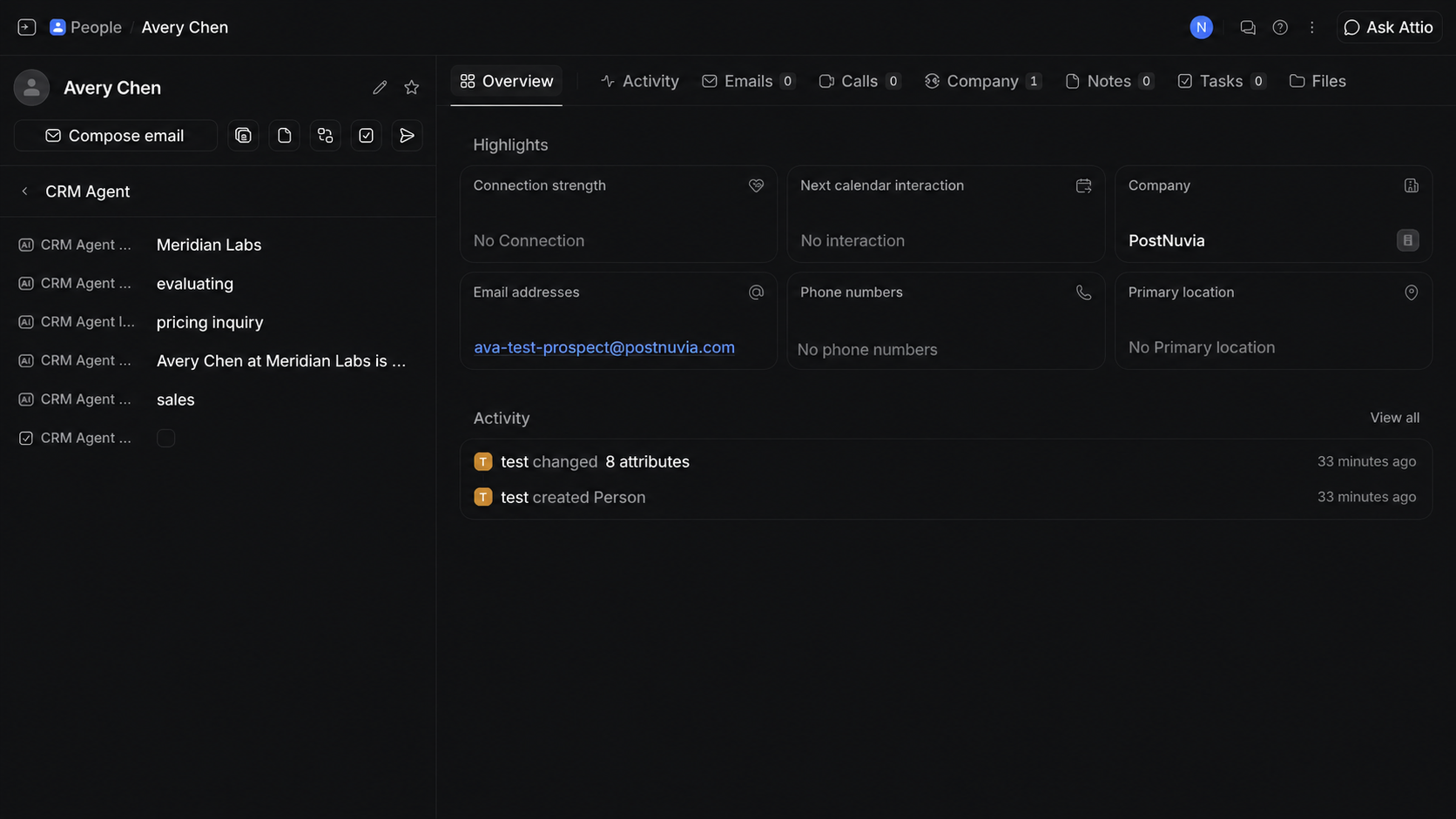Select the pricing inquiry value
Viewport: 1456px width, 819px height.
point(210,321)
